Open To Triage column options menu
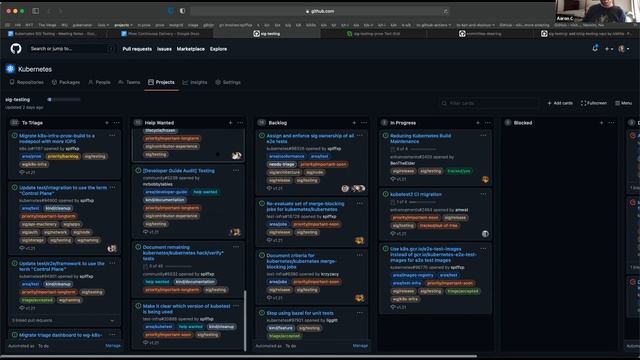This screenshot has width=640, height=360. point(117,122)
